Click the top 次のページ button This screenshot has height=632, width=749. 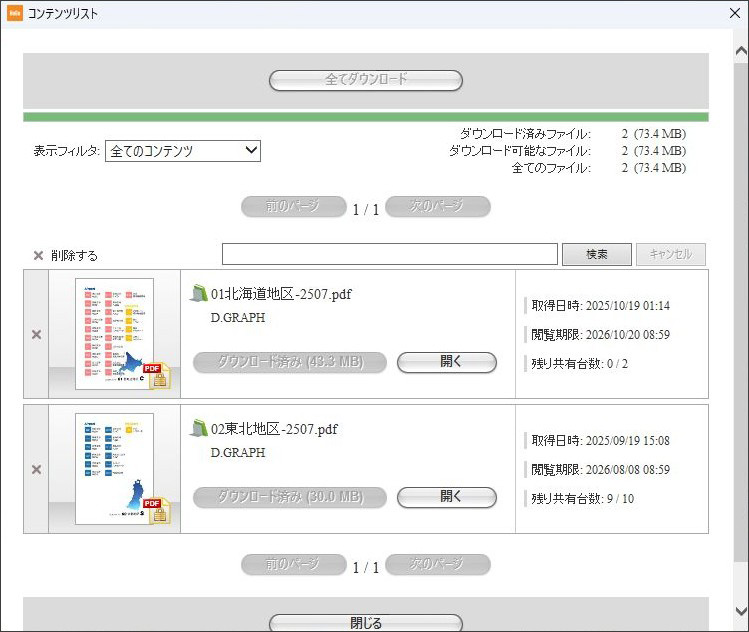(x=437, y=207)
